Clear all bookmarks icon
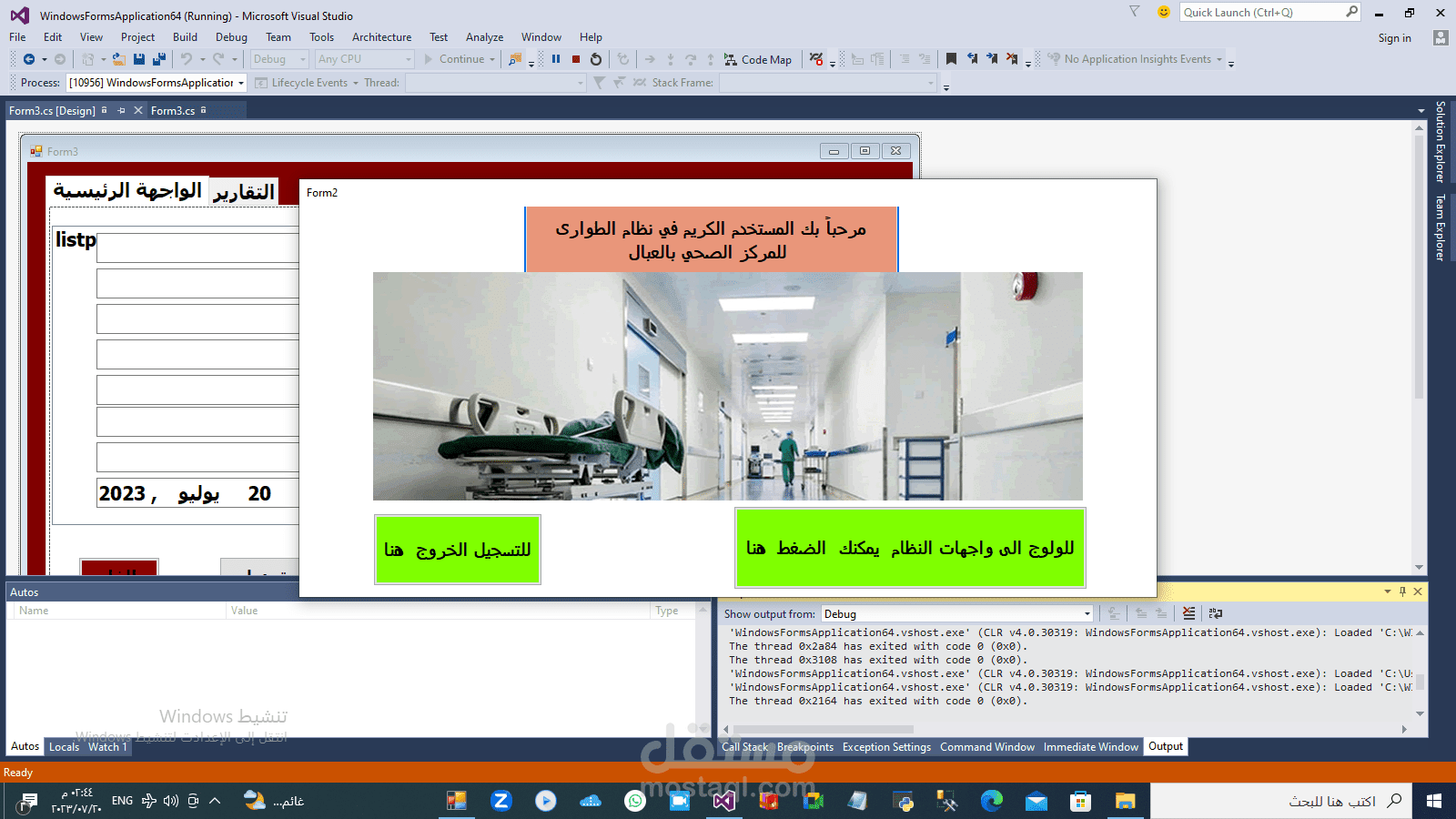This screenshot has height=819, width=1456. [1012, 59]
